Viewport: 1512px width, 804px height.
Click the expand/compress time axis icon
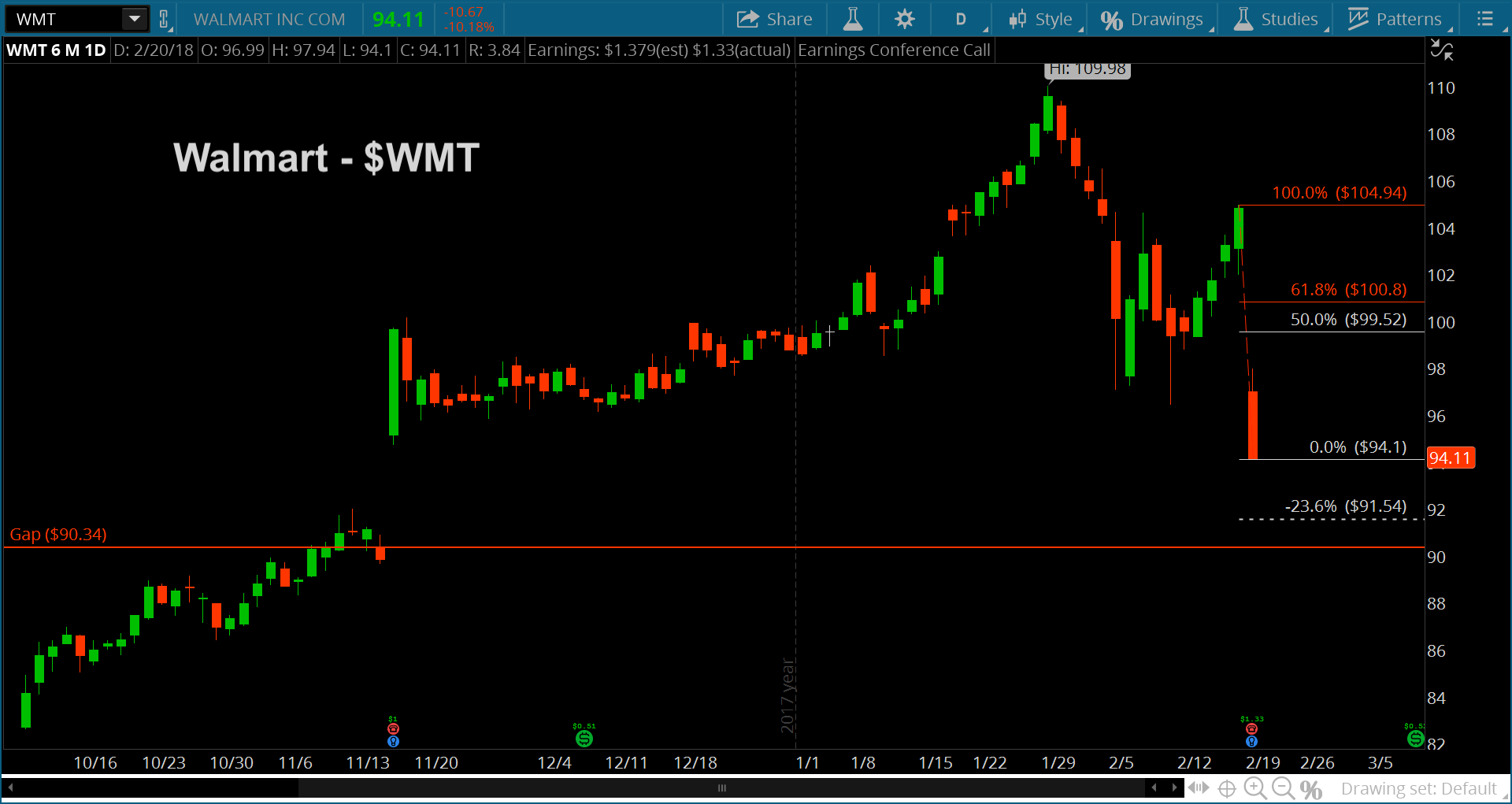pyautogui.click(x=1199, y=787)
